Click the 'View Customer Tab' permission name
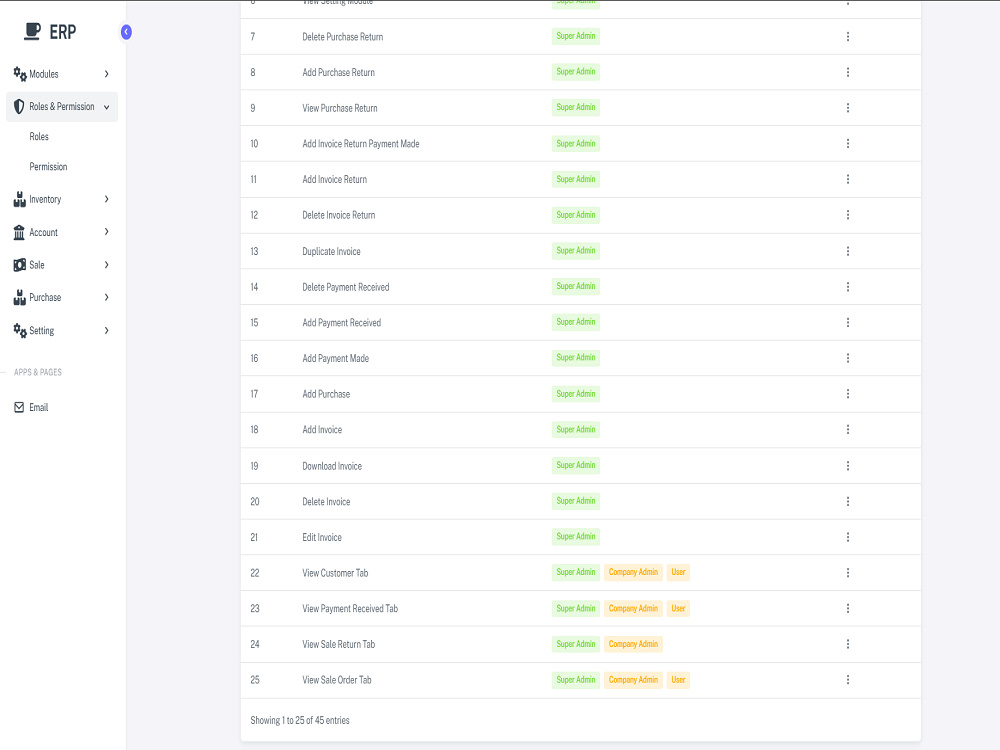This screenshot has height=750, width=1000. tap(335, 573)
